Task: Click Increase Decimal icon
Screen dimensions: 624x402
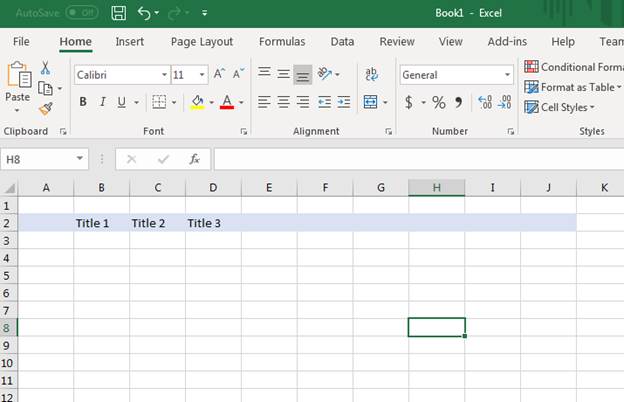Action: pos(485,102)
